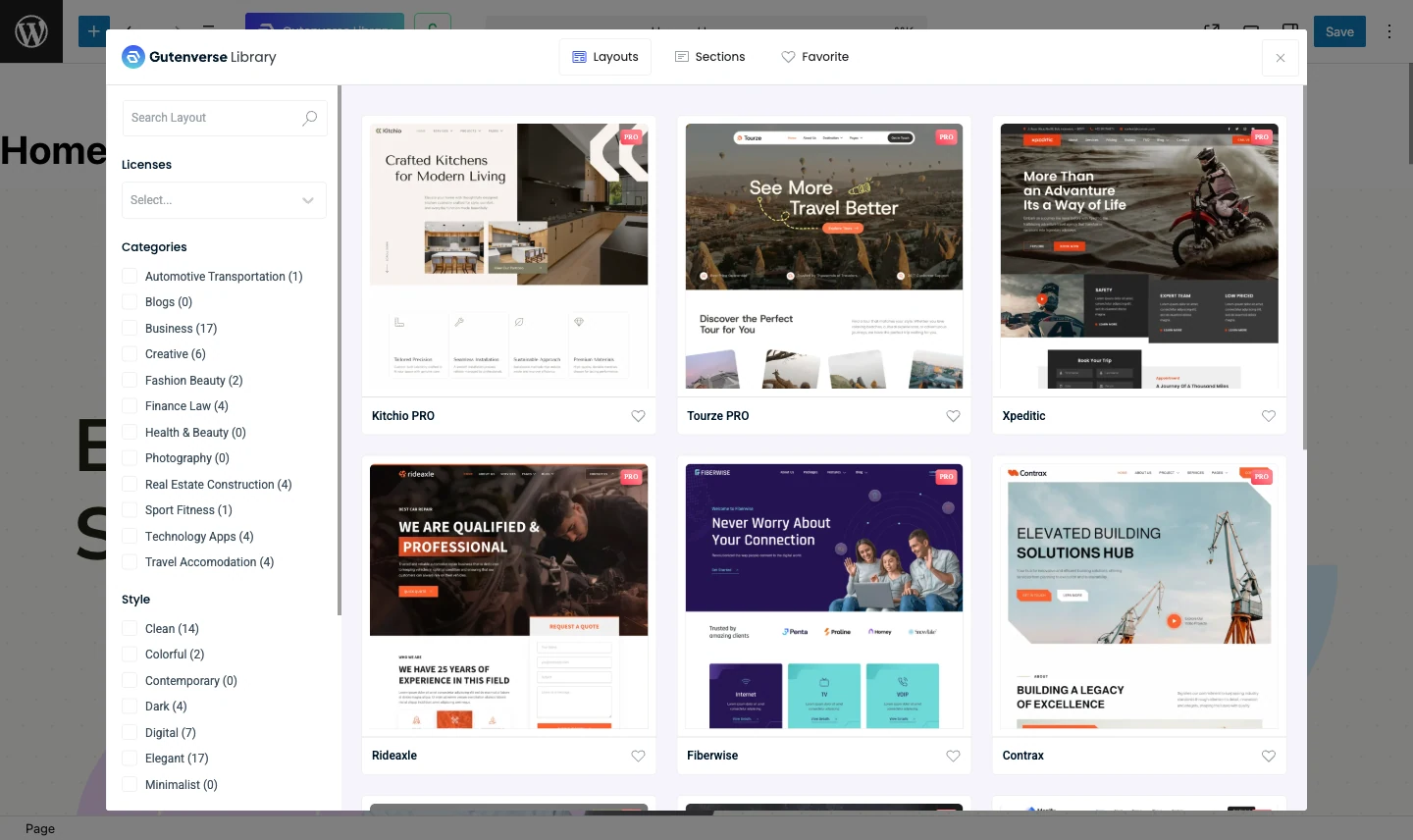Screen dimensions: 1413x840
Task: Click the heart on Contrax card
Action: click(x=1268, y=756)
